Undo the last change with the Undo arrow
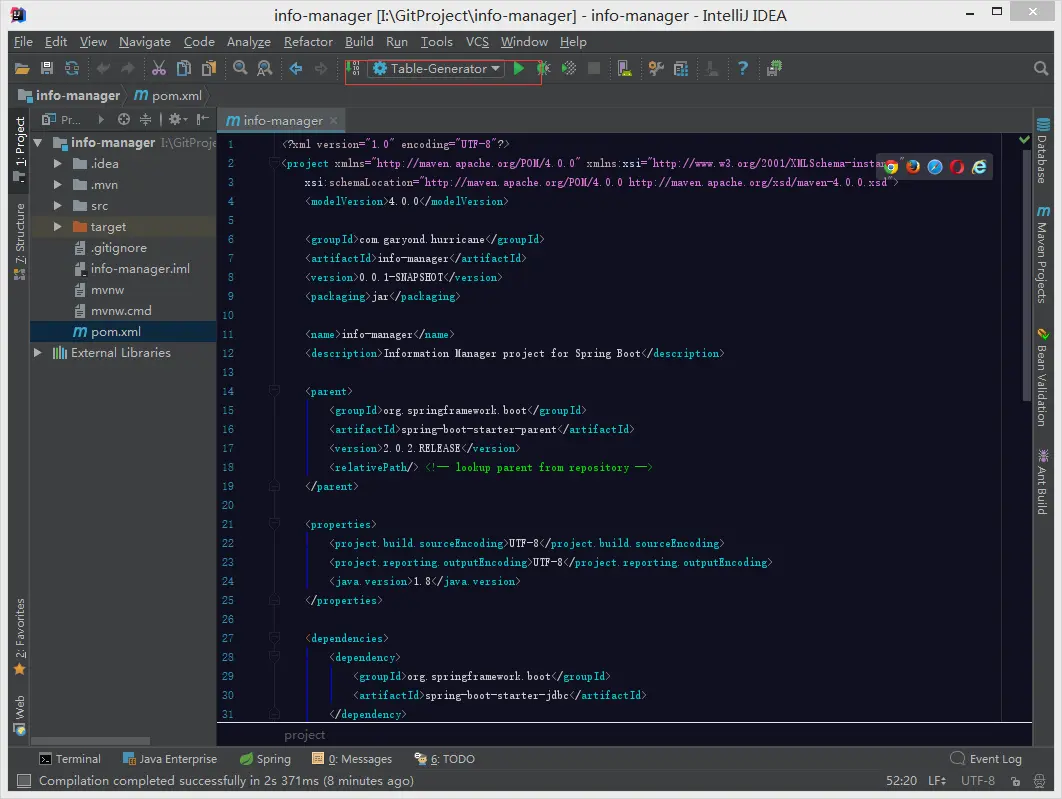This screenshot has height=799, width=1062. coord(103,68)
